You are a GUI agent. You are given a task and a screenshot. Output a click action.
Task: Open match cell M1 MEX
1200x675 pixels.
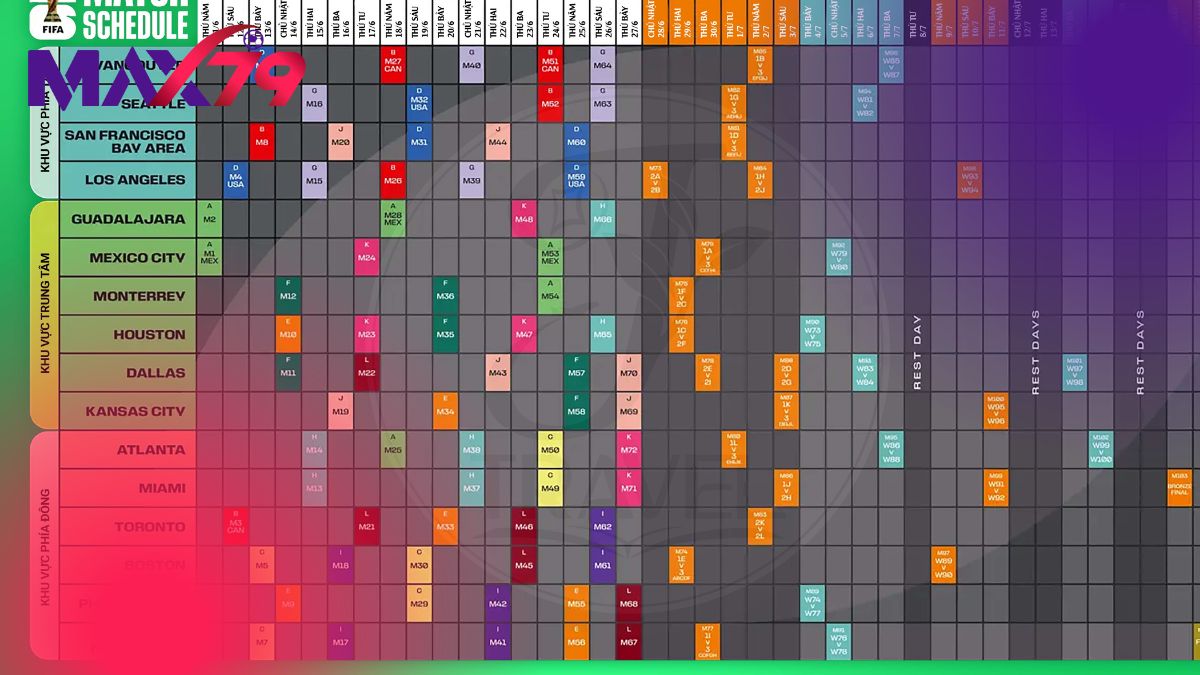[x=209, y=258]
